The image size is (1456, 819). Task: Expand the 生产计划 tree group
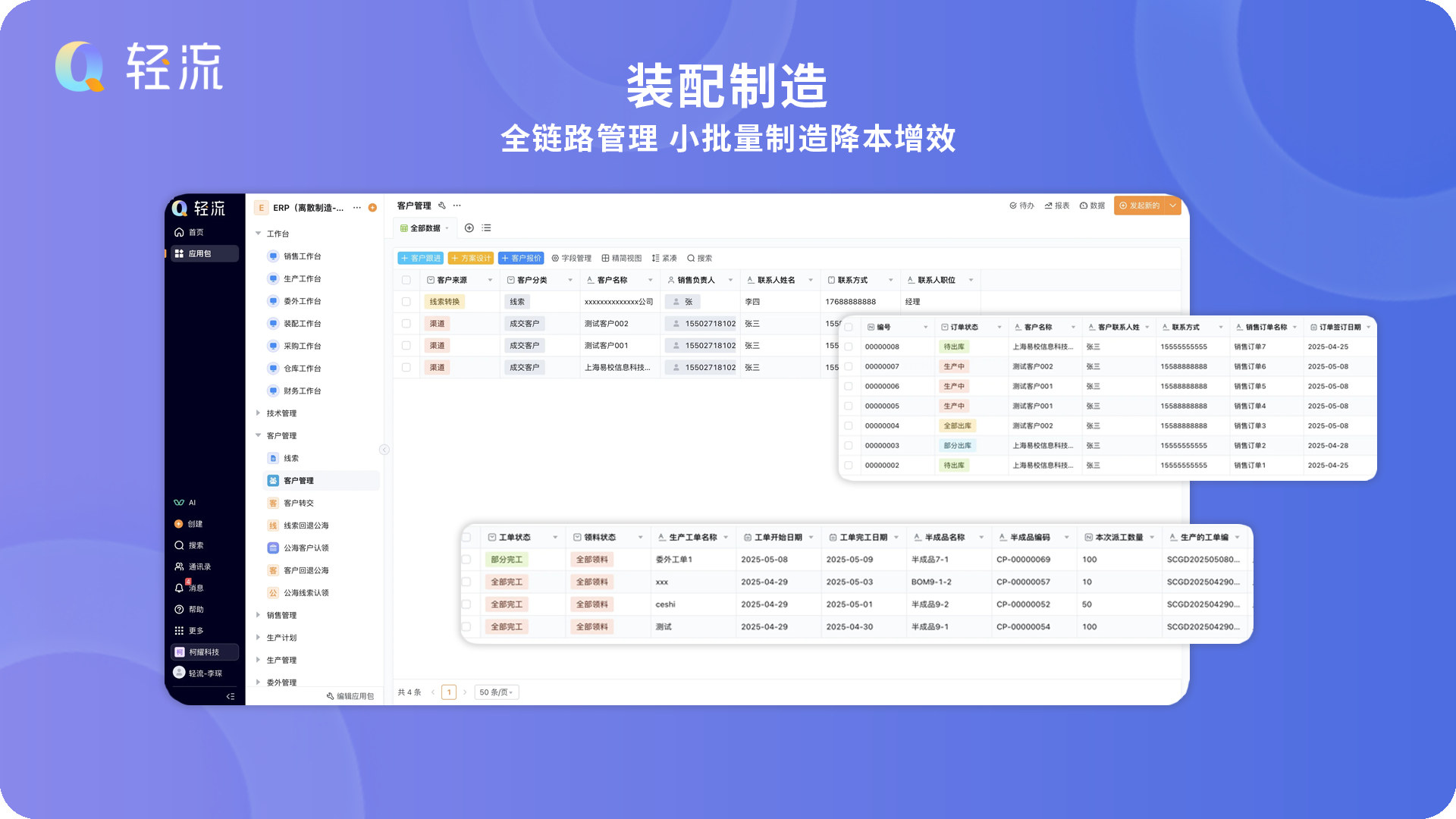[258, 638]
